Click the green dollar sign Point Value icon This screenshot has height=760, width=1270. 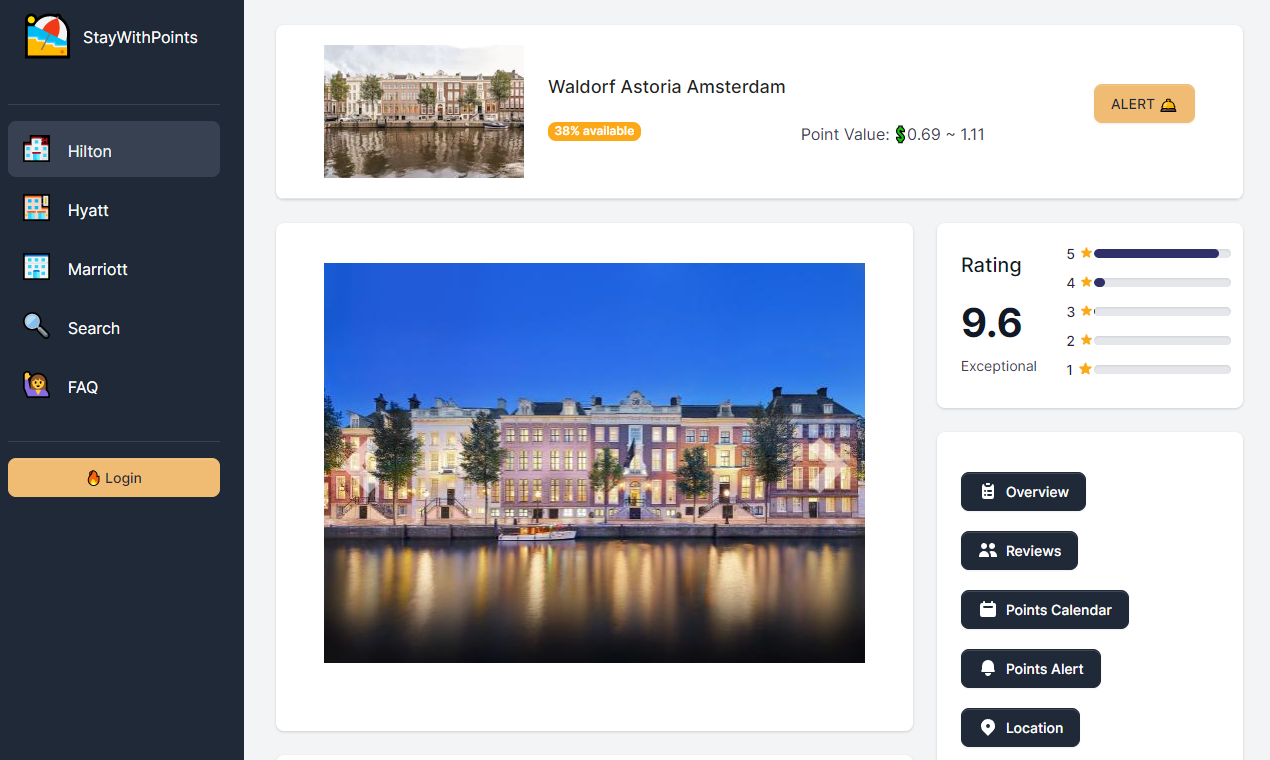900,134
